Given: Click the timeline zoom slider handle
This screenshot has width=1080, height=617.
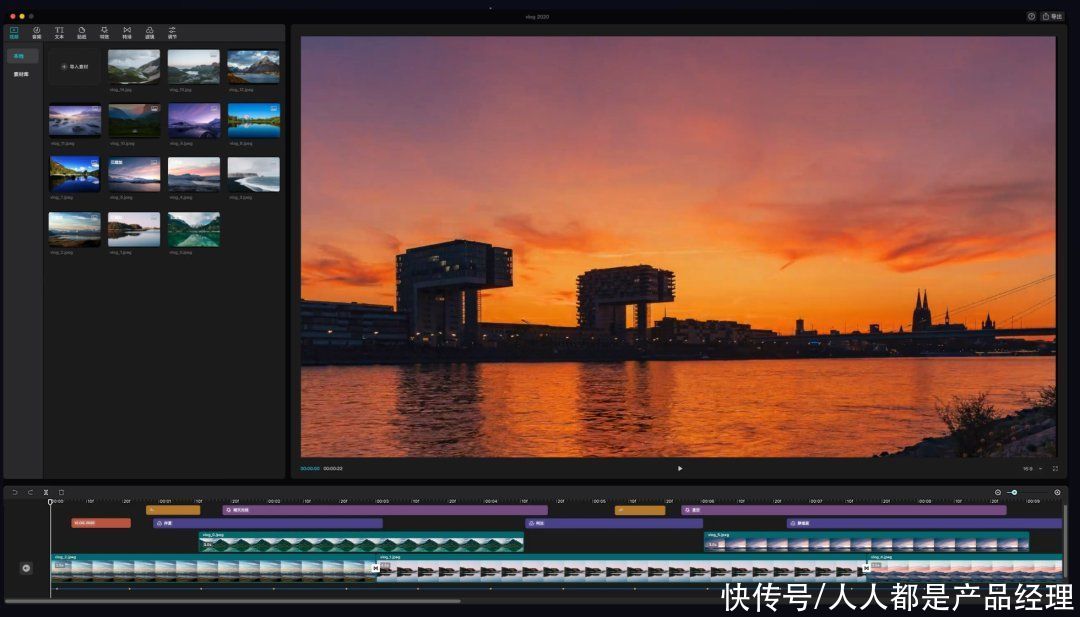Looking at the screenshot, I should pos(1014,492).
